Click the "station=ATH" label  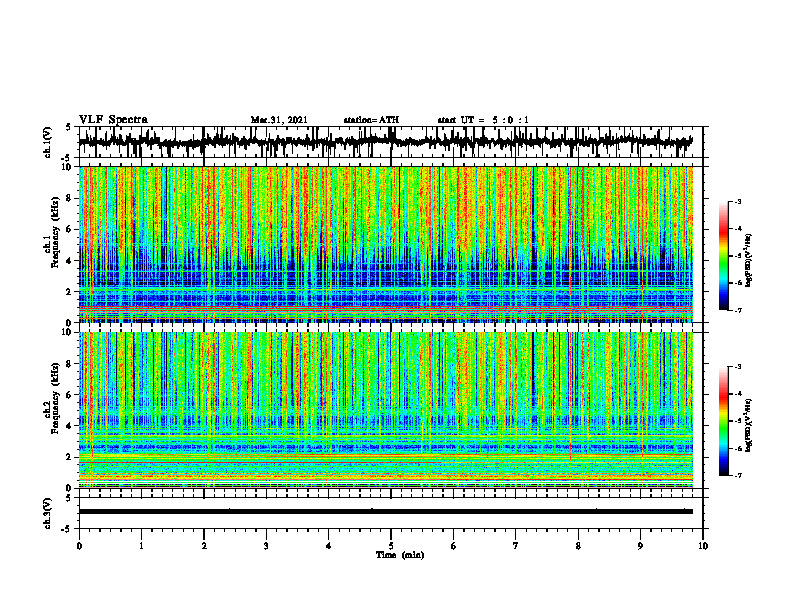tap(371, 120)
